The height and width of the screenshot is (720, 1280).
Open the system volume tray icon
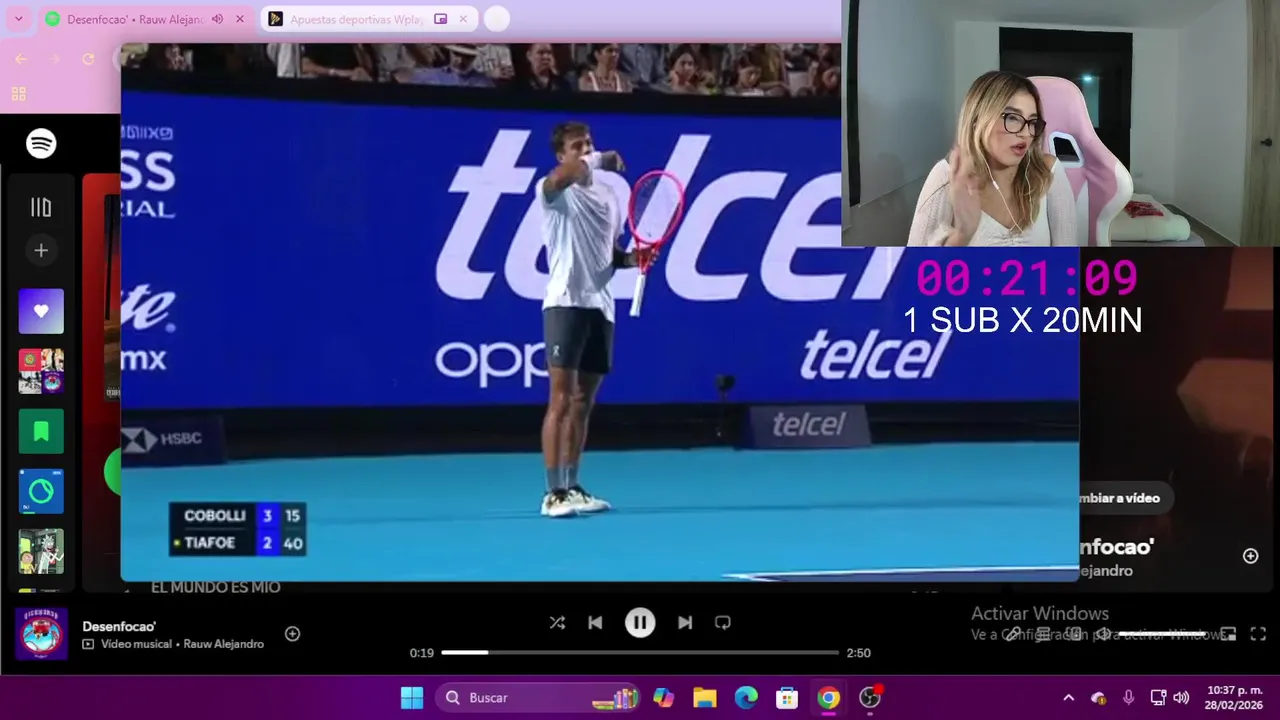tap(1181, 698)
